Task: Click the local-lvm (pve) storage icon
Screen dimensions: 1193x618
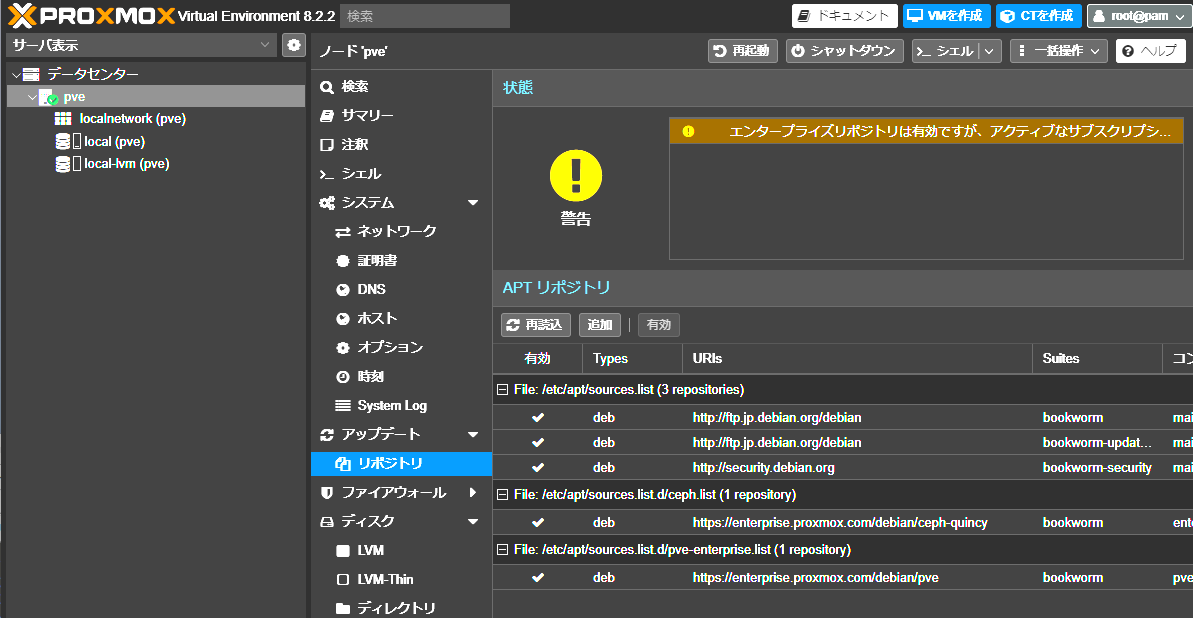Action: coord(63,164)
